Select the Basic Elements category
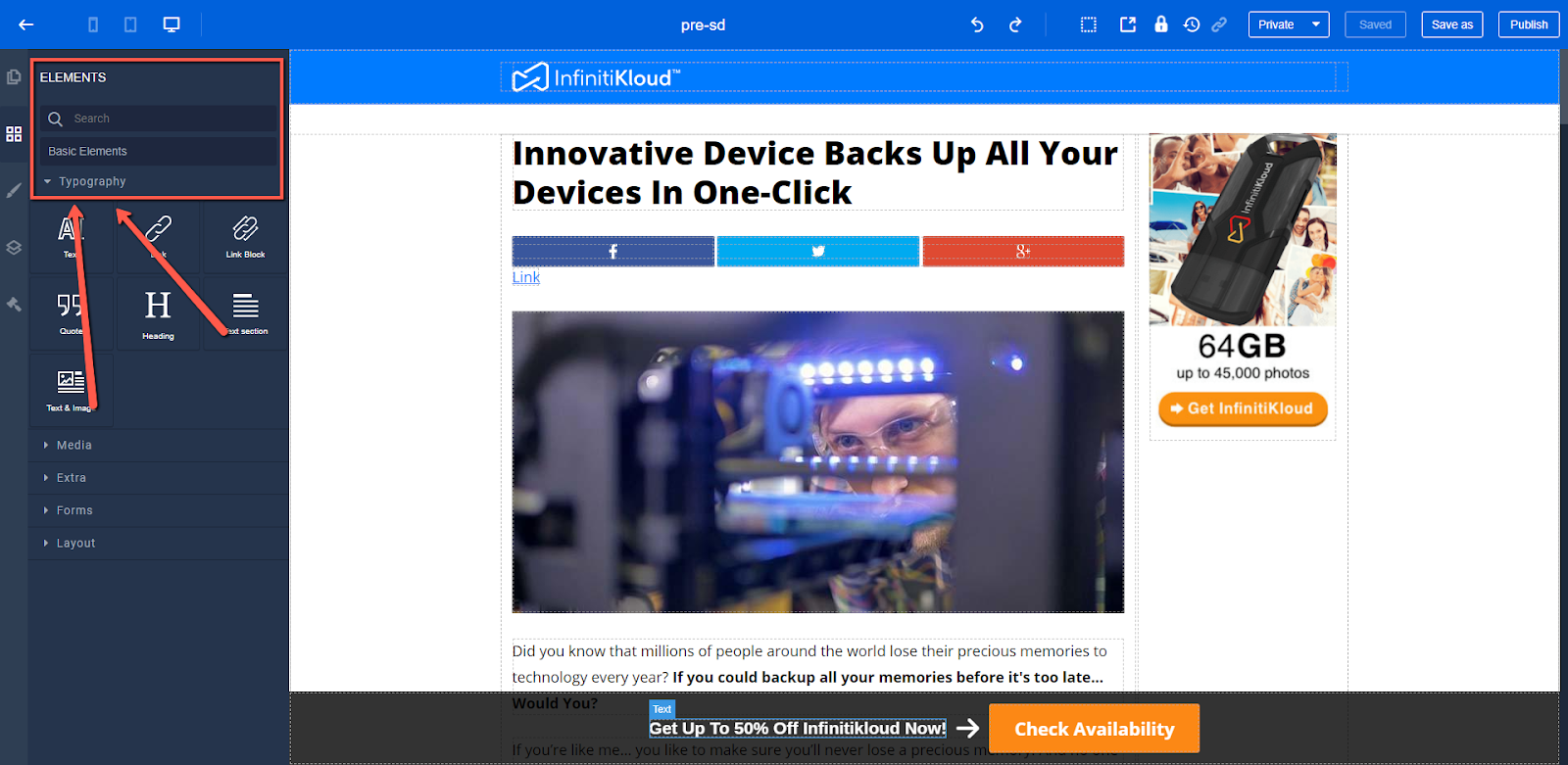1568x765 pixels. (x=158, y=151)
